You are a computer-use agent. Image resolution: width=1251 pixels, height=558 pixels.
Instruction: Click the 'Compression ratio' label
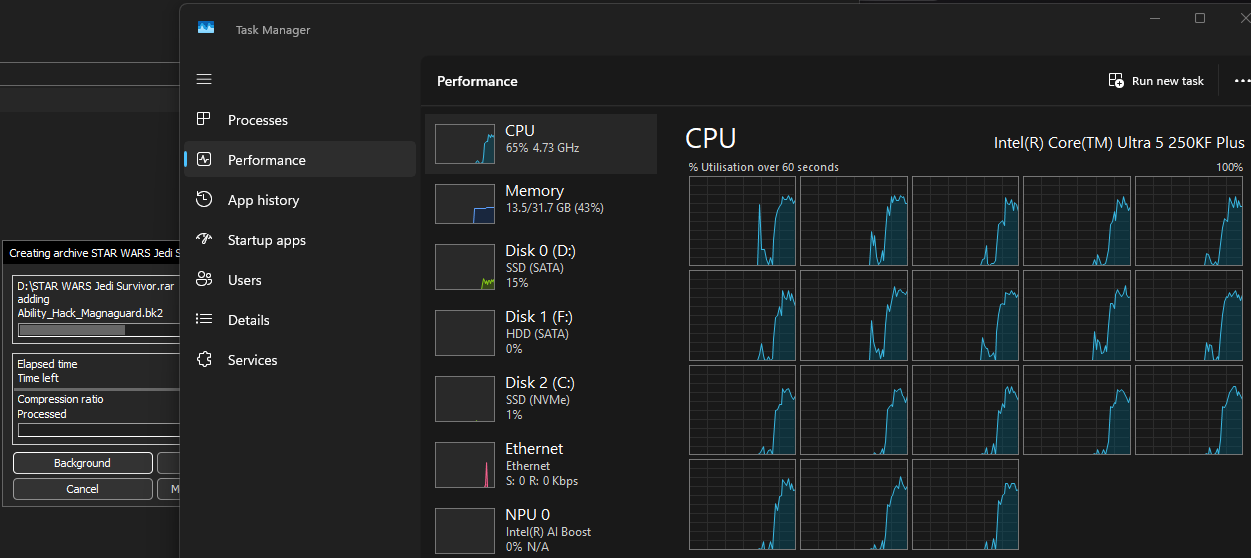point(60,399)
